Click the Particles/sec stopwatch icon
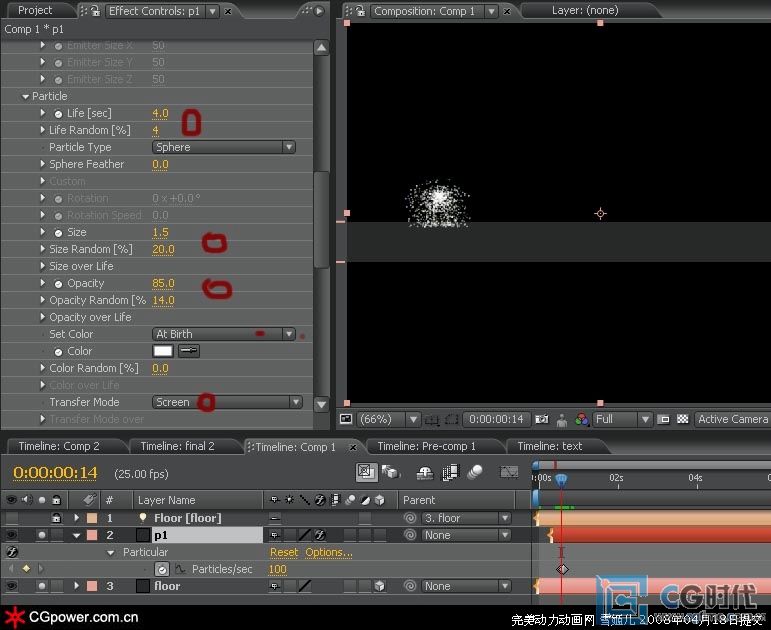The height and width of the screenshot is (630, 771). (x=162, y=570)
